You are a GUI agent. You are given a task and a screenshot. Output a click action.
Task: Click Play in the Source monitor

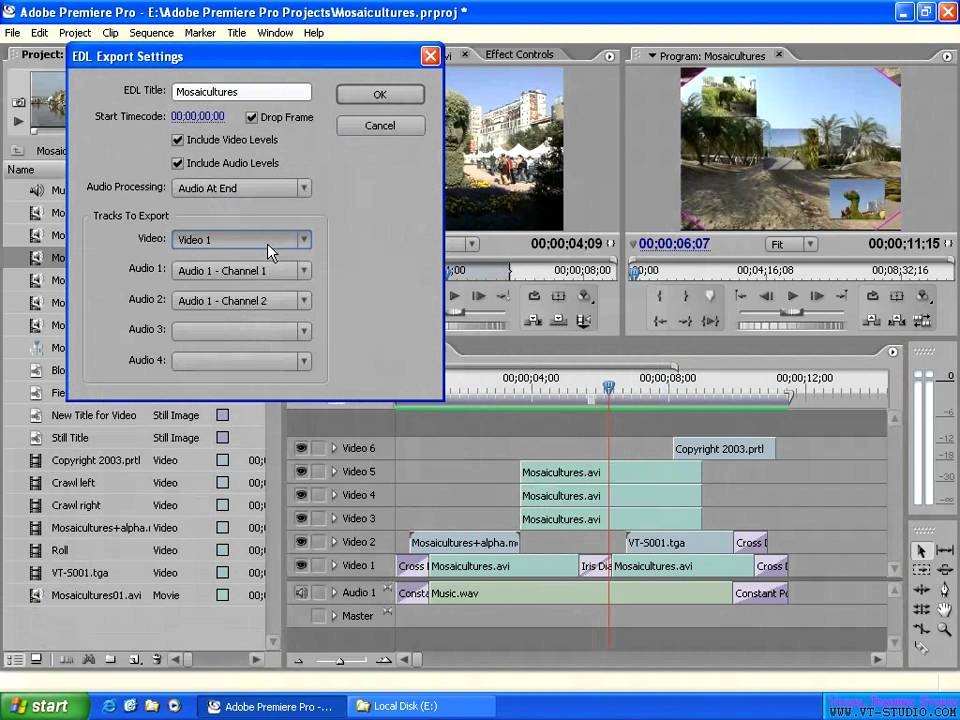pyautogui.click(x=454, y=296)
